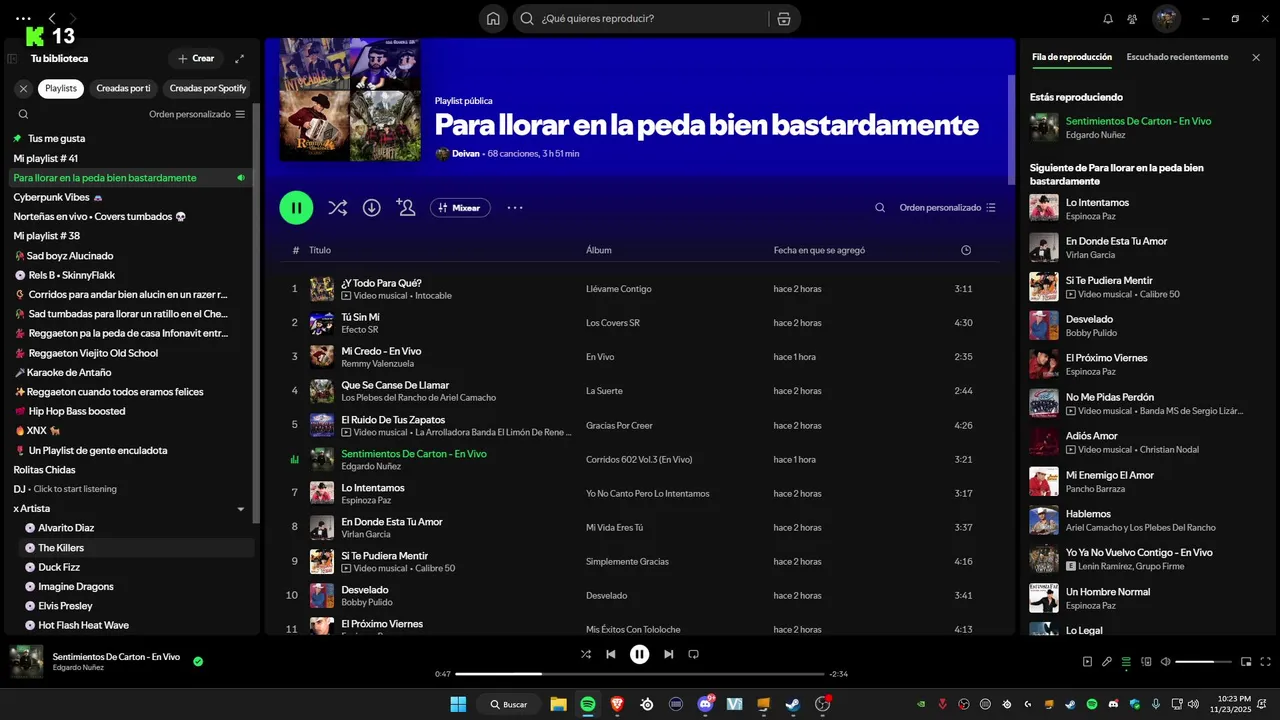Select 'Fila de reproducción' tab
Image resolution: width=1280 pixels, height=720 pixels.
click(1072, 57)
